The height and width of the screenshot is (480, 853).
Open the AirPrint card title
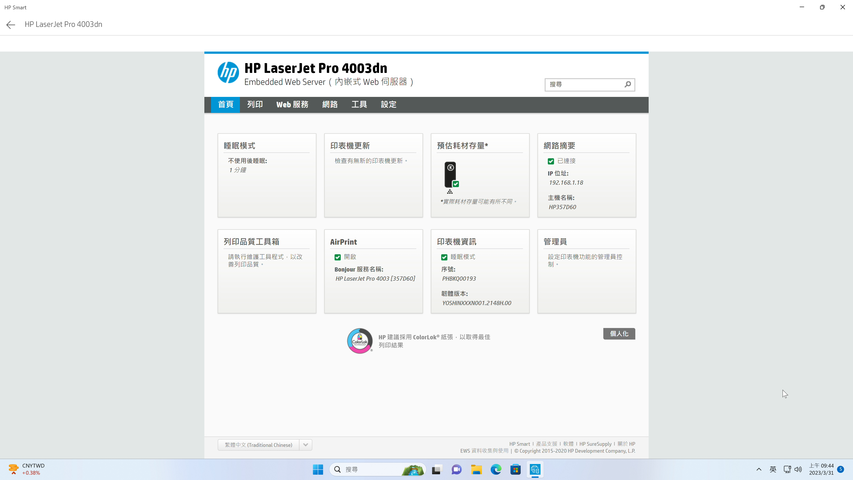click(x=343, y=242)
